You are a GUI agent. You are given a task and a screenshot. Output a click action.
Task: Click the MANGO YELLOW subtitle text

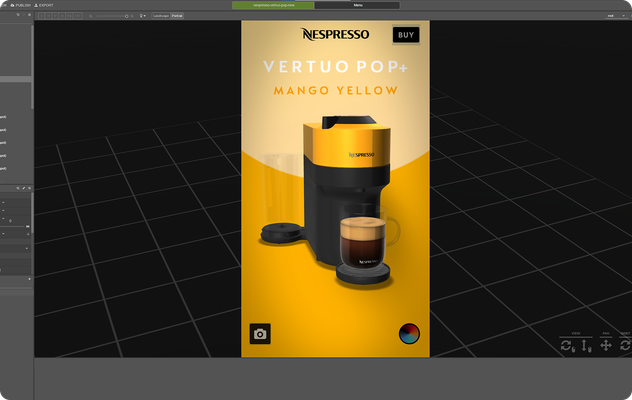[336, 90]
